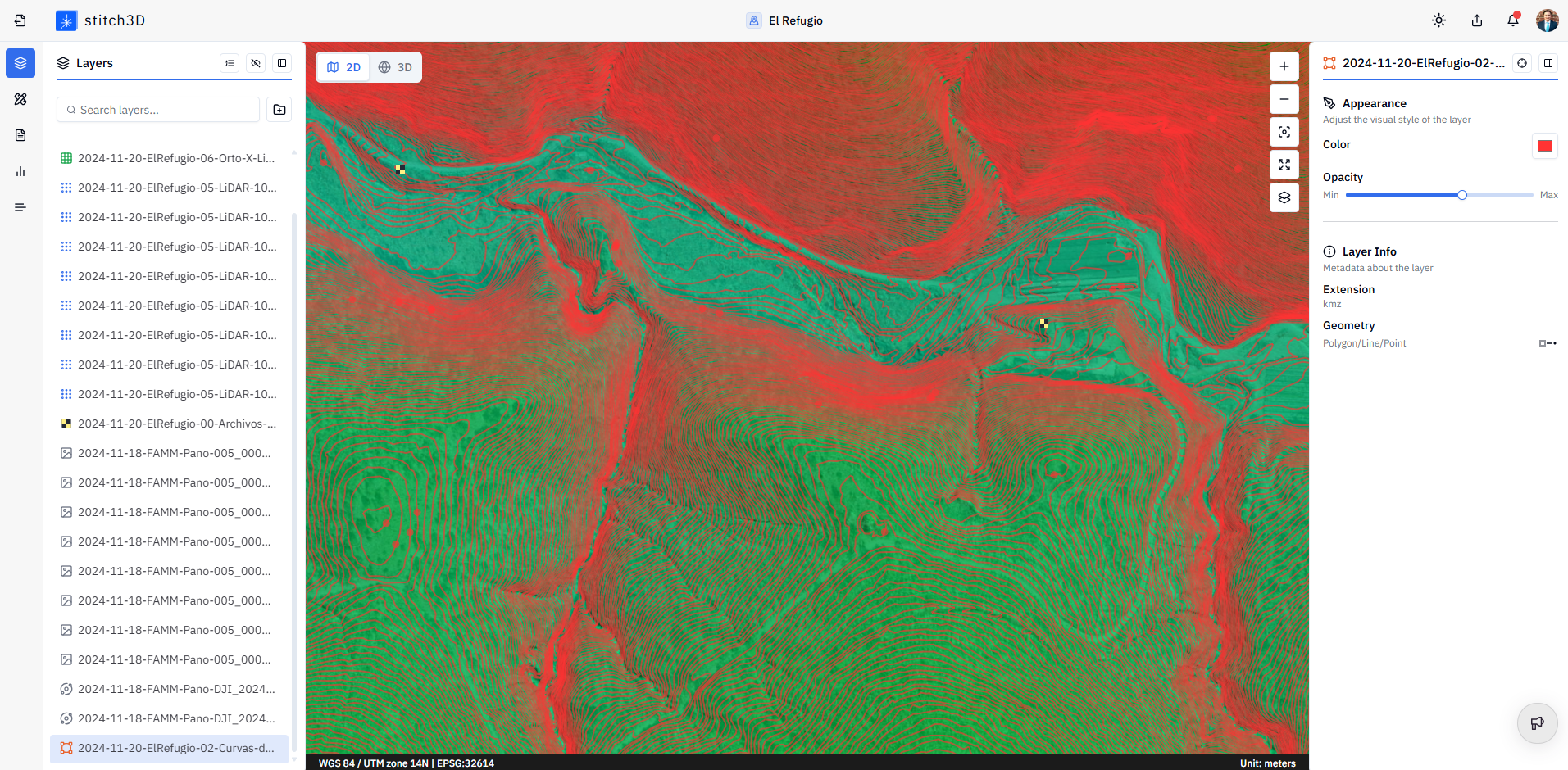Viewport: 1568px width, 770px height.
Task: Click locate-layer target icon in properties panel
Action: pos(1522,63)
